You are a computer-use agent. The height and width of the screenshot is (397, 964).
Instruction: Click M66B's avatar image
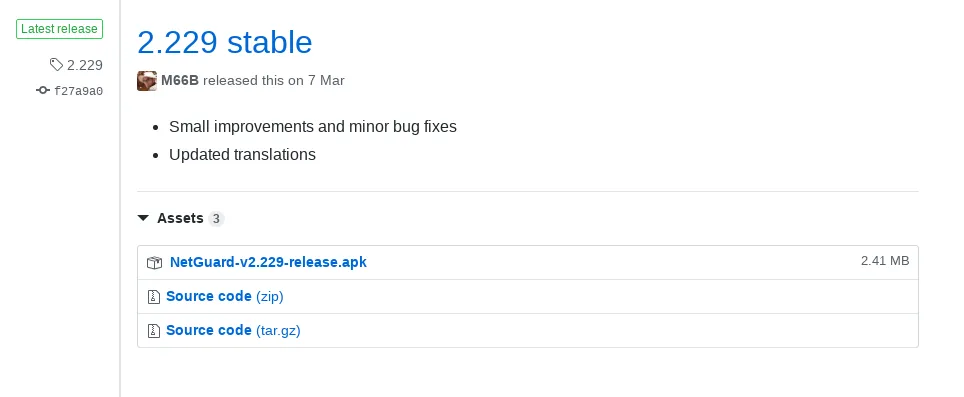[x=147, y=81]
